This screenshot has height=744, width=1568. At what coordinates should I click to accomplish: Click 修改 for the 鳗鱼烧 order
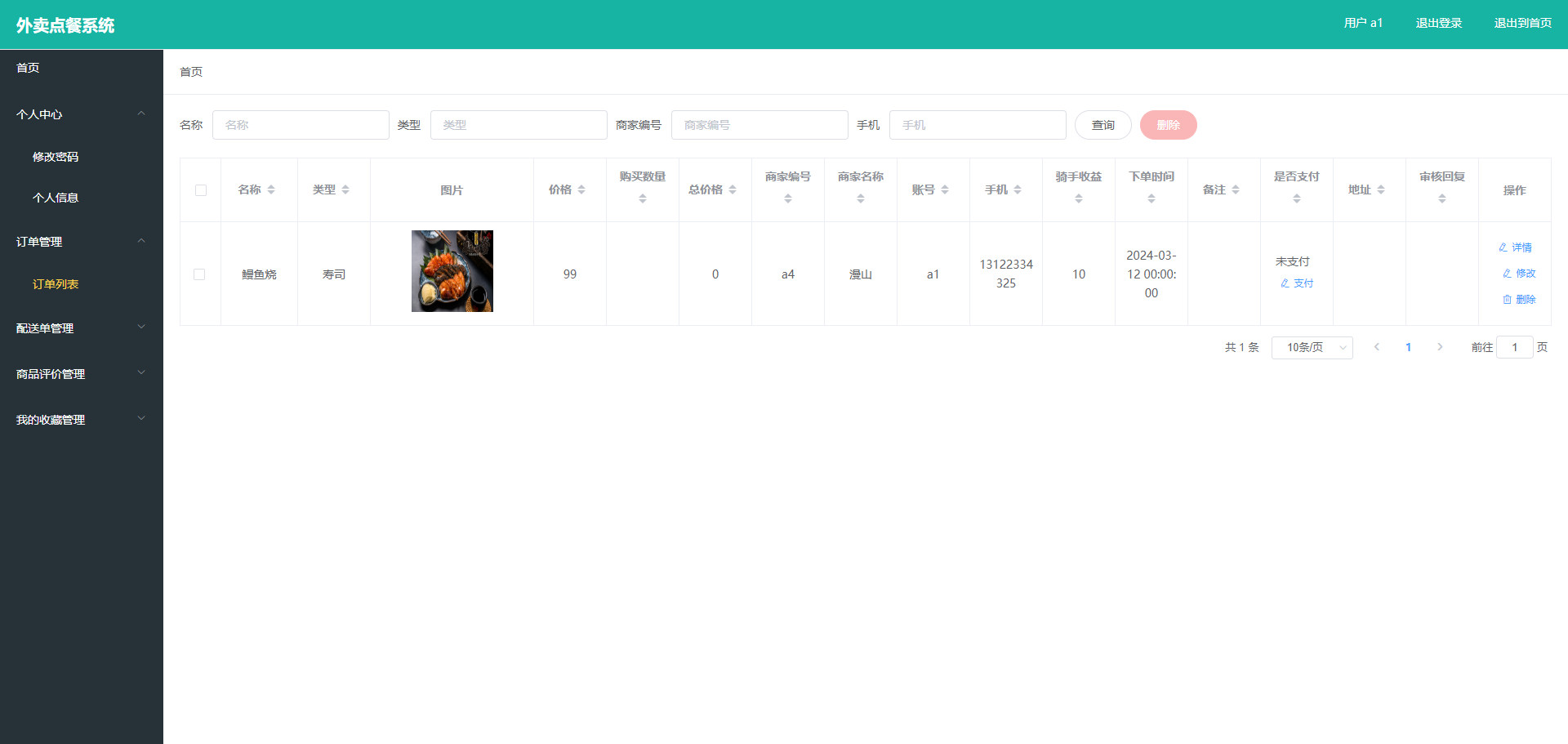pyautogui.click(x=1520, y=274)
